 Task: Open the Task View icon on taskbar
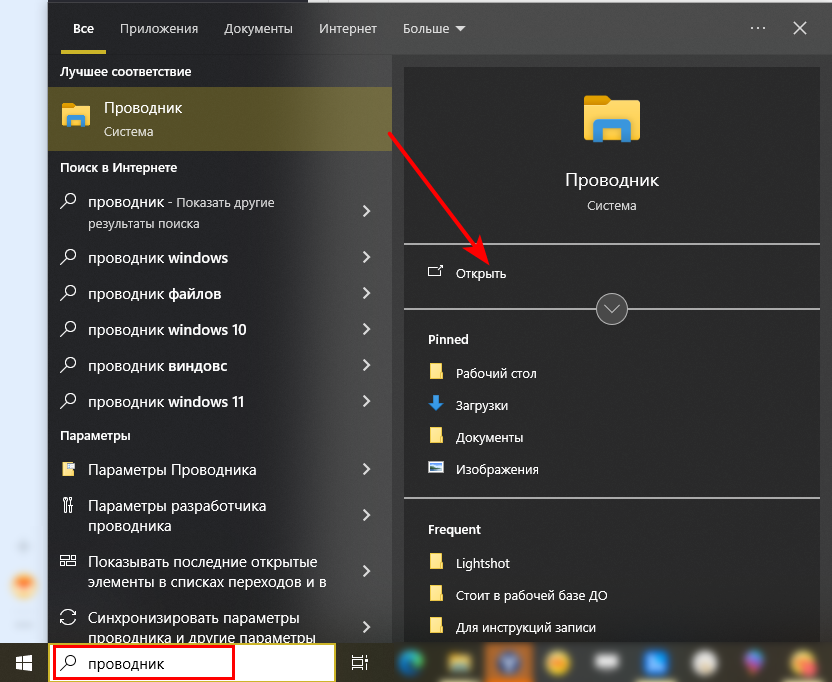click(360, 662)
